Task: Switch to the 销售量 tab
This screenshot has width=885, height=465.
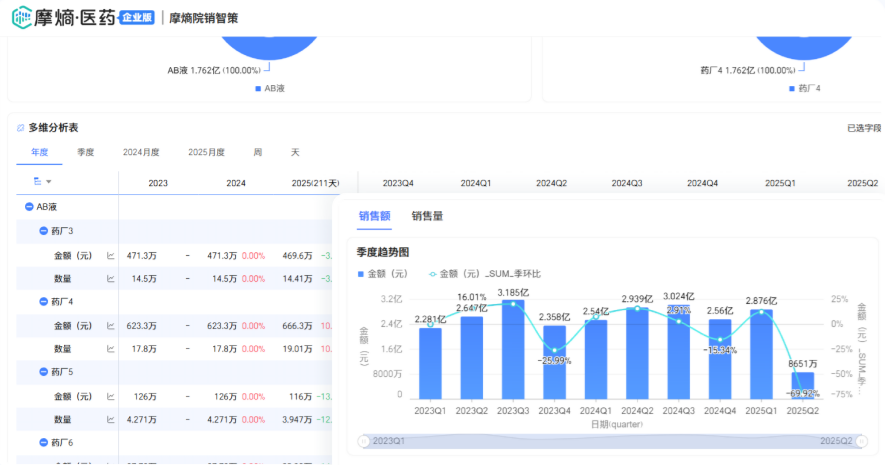Action: tap(427, 215)
